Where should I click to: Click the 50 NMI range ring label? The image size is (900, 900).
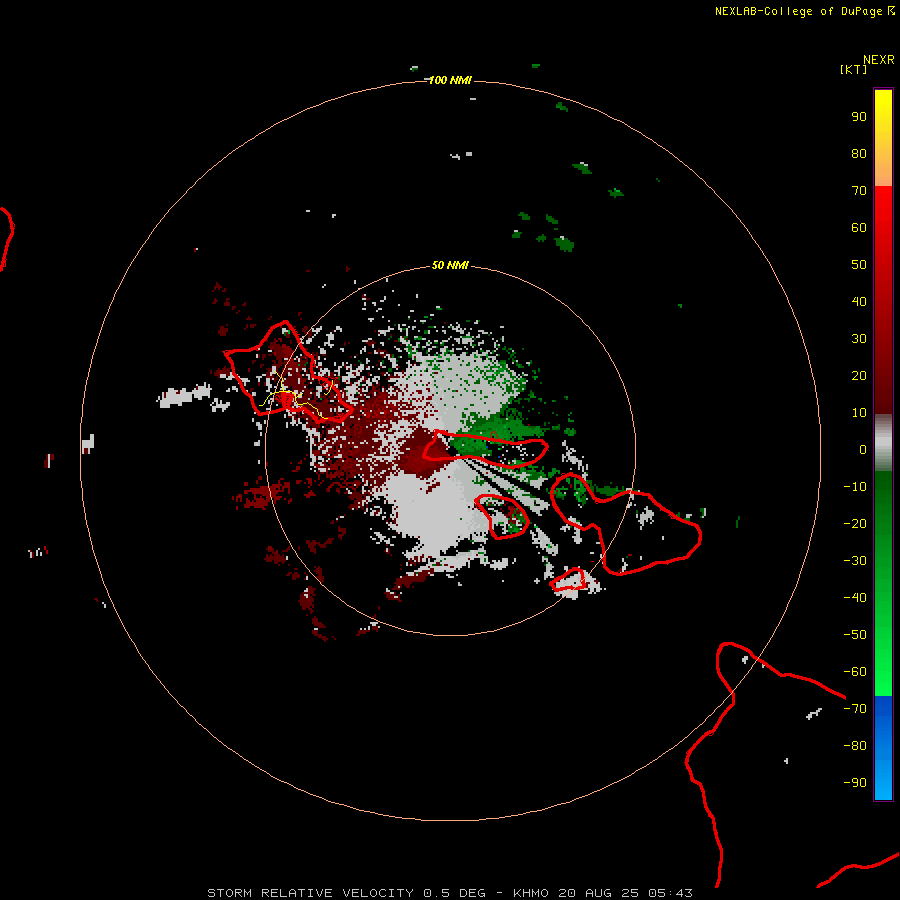(x=450, y=265)
